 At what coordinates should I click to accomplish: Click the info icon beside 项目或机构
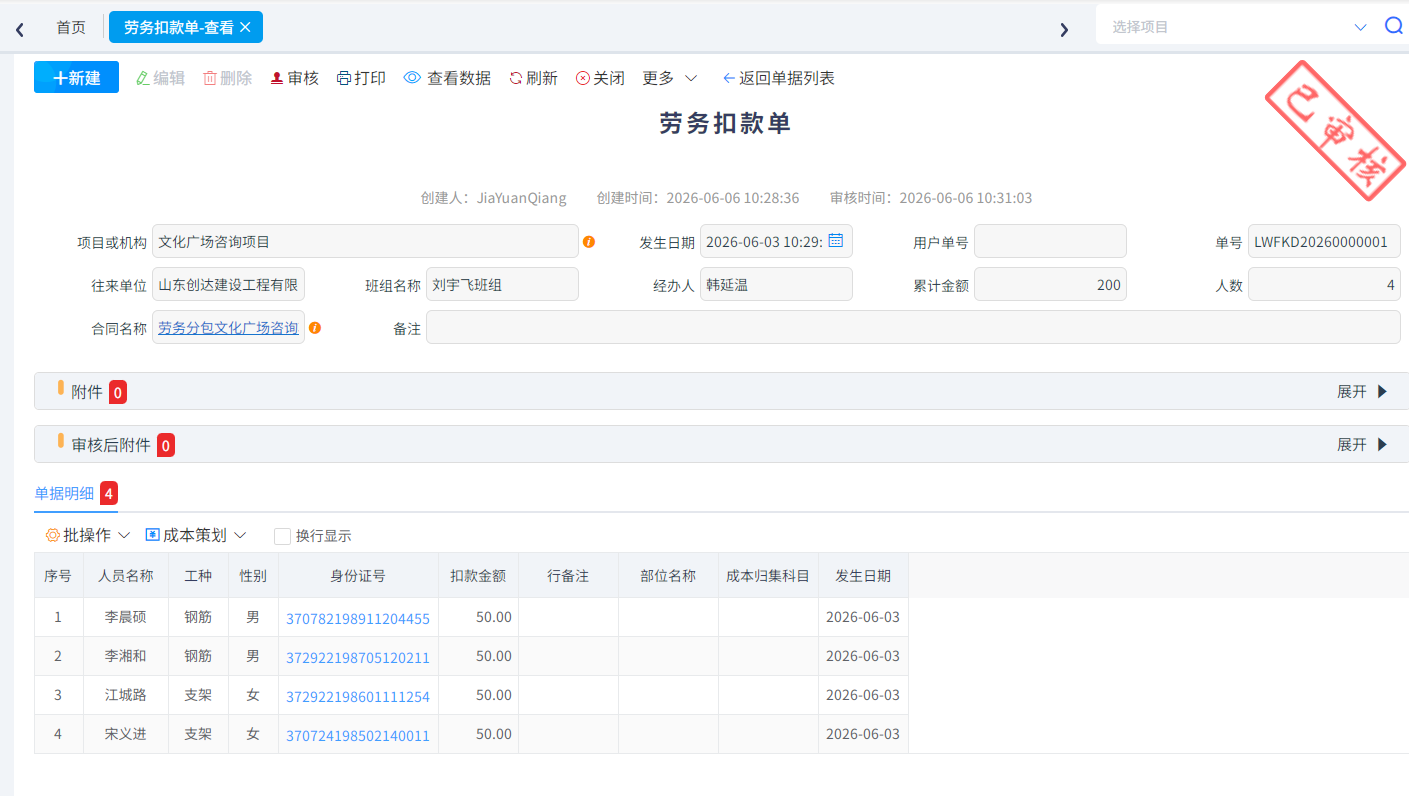[x=589, y=242]
